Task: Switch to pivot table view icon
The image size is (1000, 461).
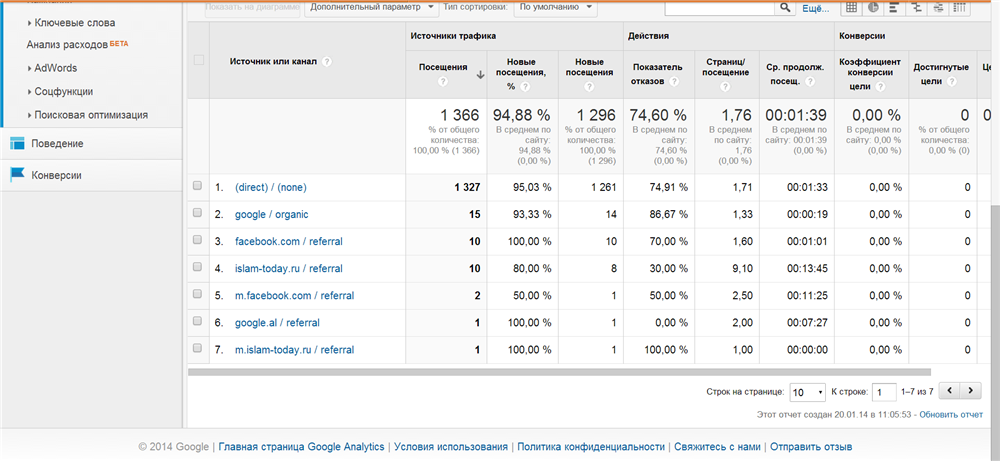Action: tap(960, 8)
